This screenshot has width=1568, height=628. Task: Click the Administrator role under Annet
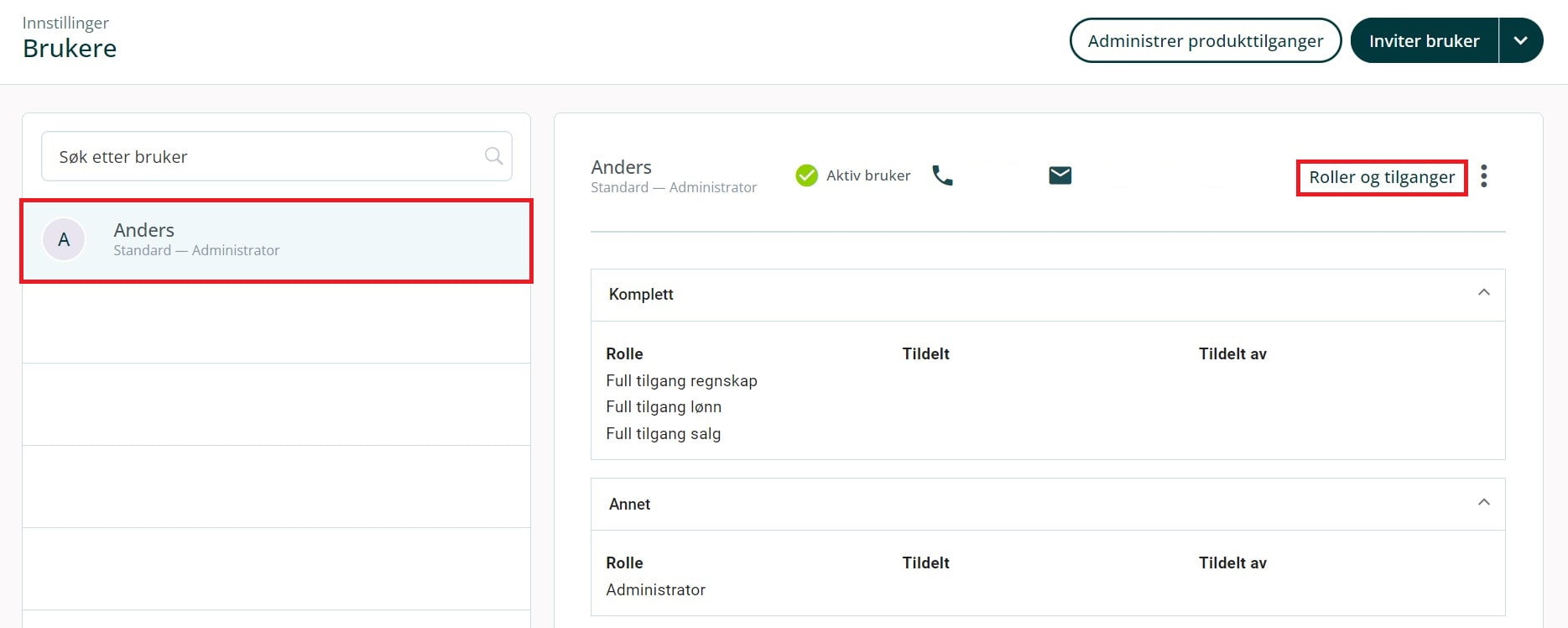pos(655,590)
